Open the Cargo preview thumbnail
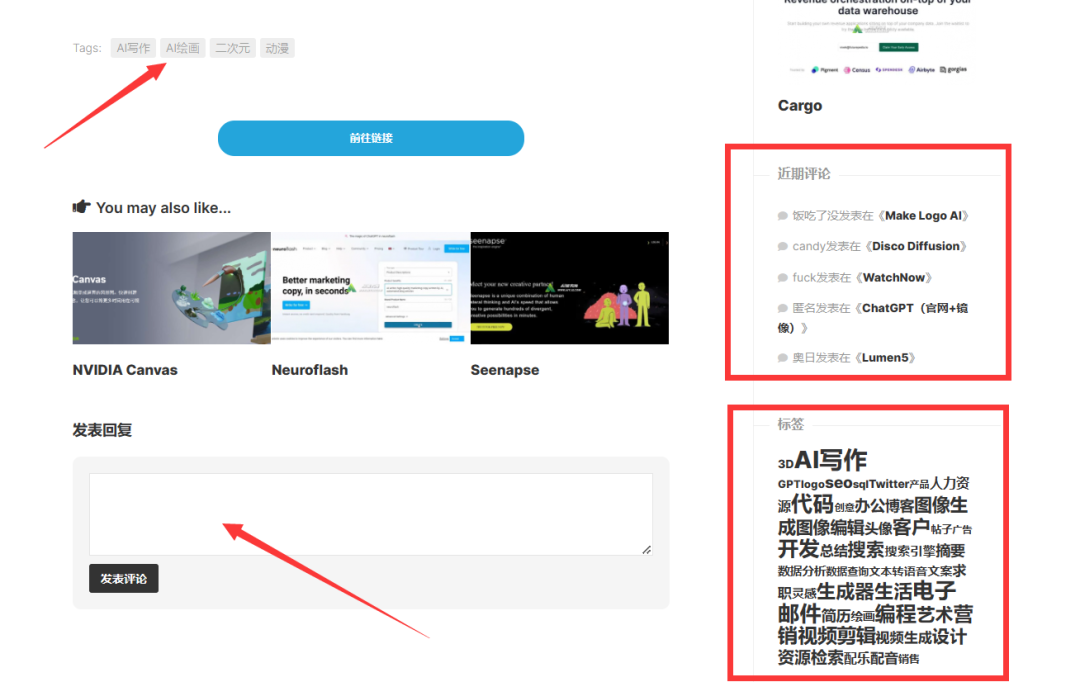The image size is (1080, 682). (x=878, y=38)
